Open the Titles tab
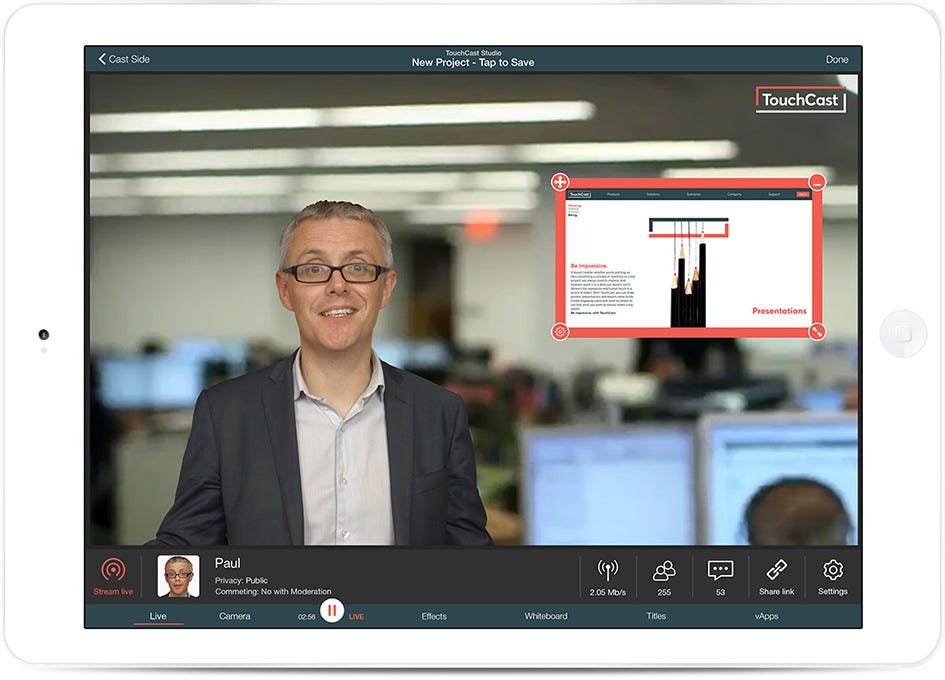The width and height of the screenshot is (945, 680). [x=656, y=616]
